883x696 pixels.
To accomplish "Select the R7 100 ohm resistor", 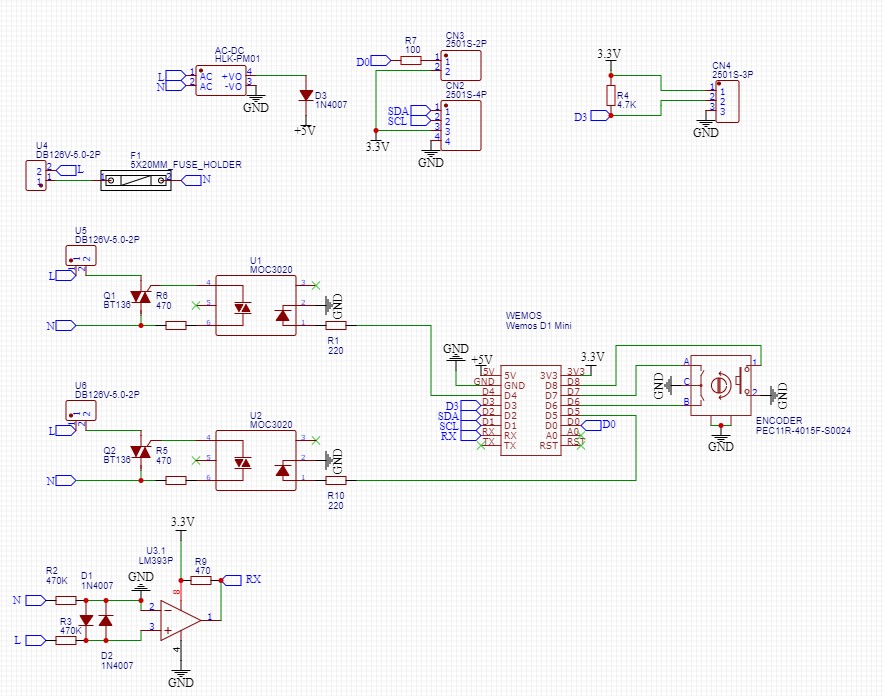I will [411, 60].
